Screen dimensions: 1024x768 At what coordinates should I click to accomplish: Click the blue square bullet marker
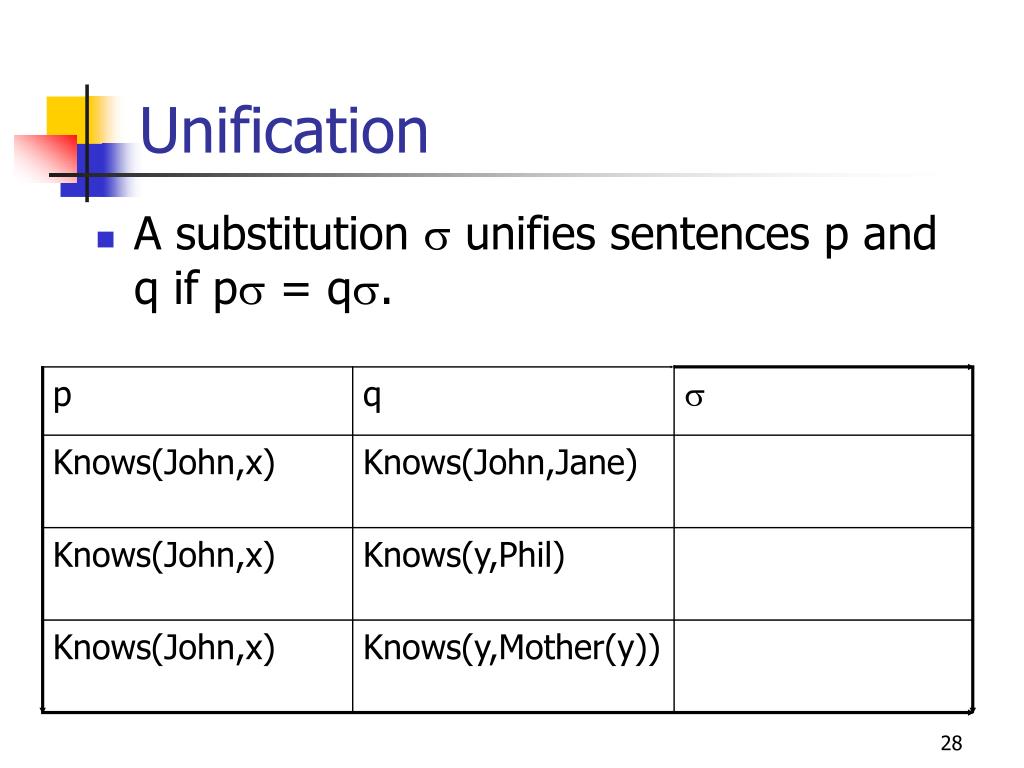[105, 239]
